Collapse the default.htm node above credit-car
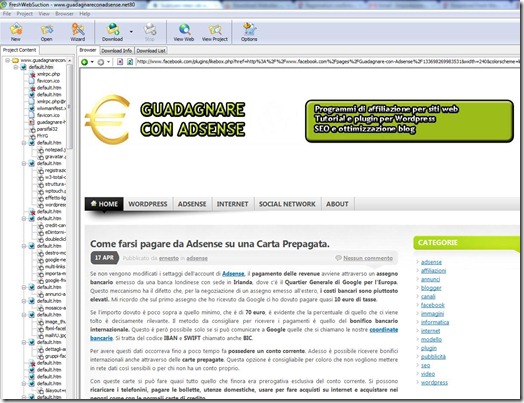Screen dimensions: 524x403 tap(24, 219)
